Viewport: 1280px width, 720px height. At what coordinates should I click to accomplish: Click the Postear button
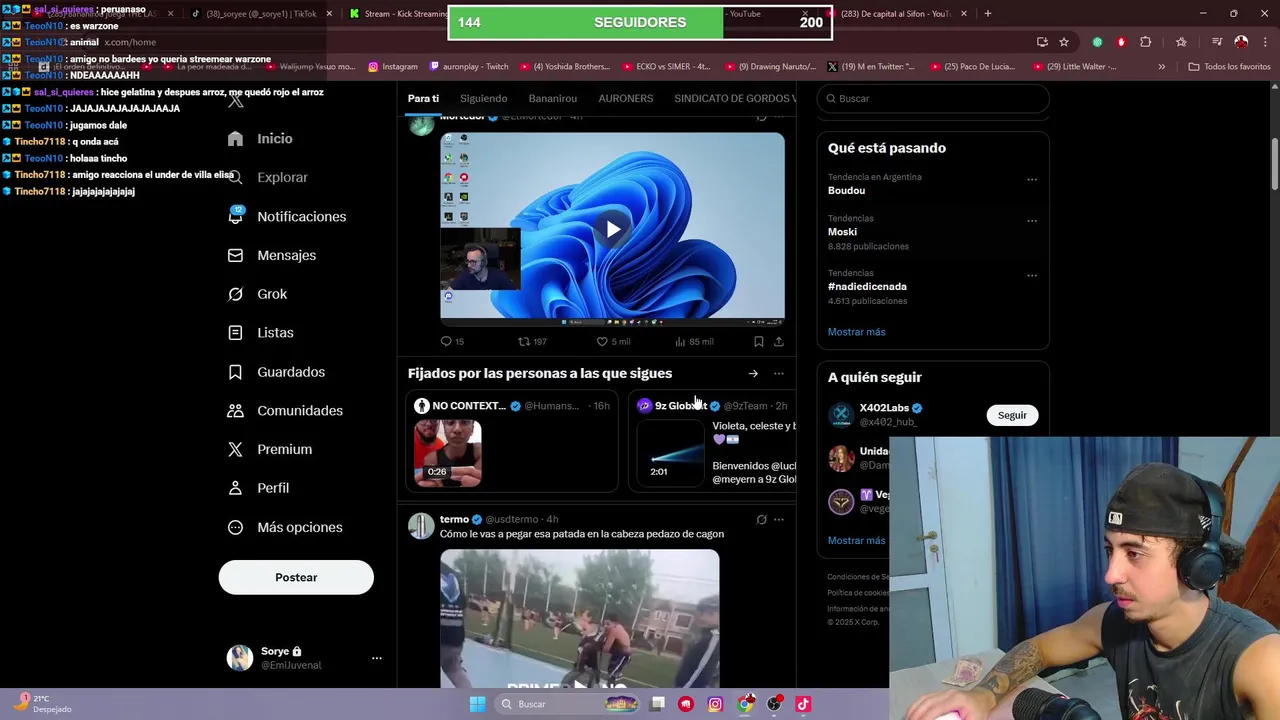coord(296,577)
